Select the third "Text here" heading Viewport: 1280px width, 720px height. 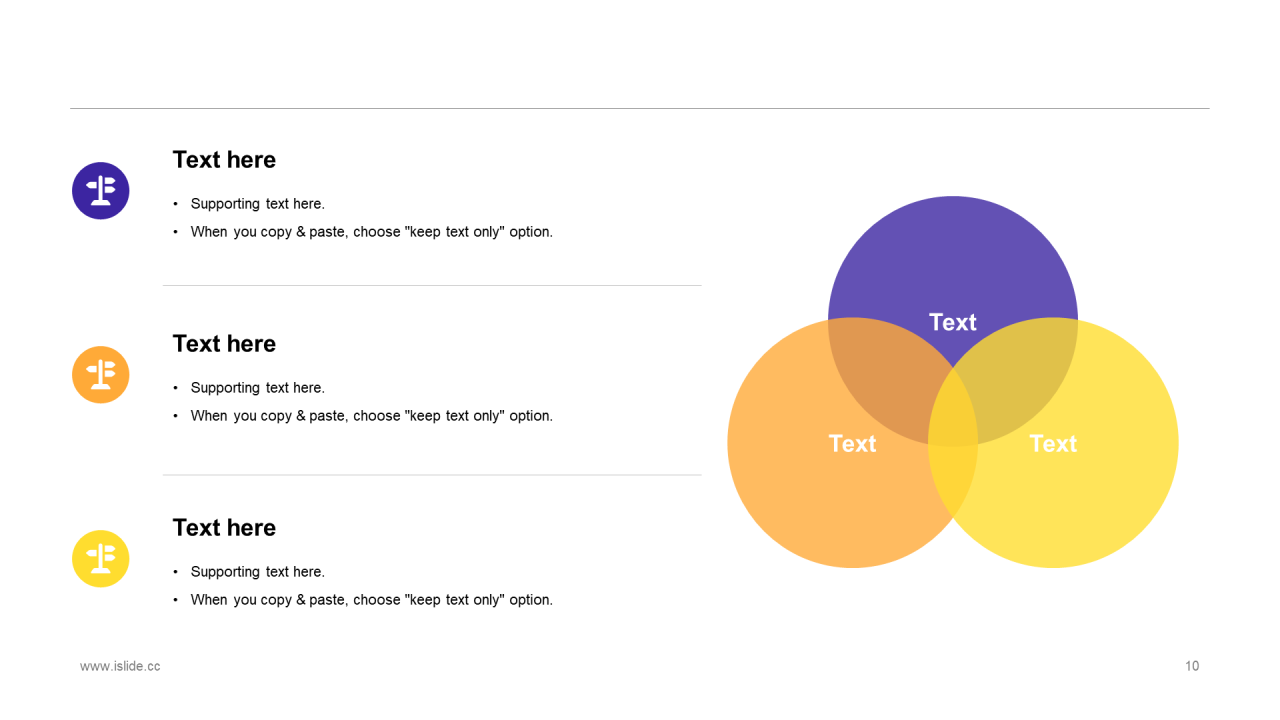[224, 528]
